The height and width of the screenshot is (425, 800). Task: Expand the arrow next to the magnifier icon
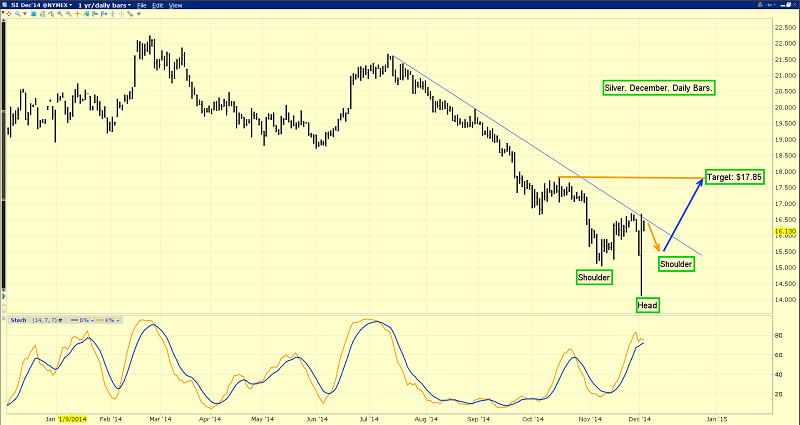(25, 14)
